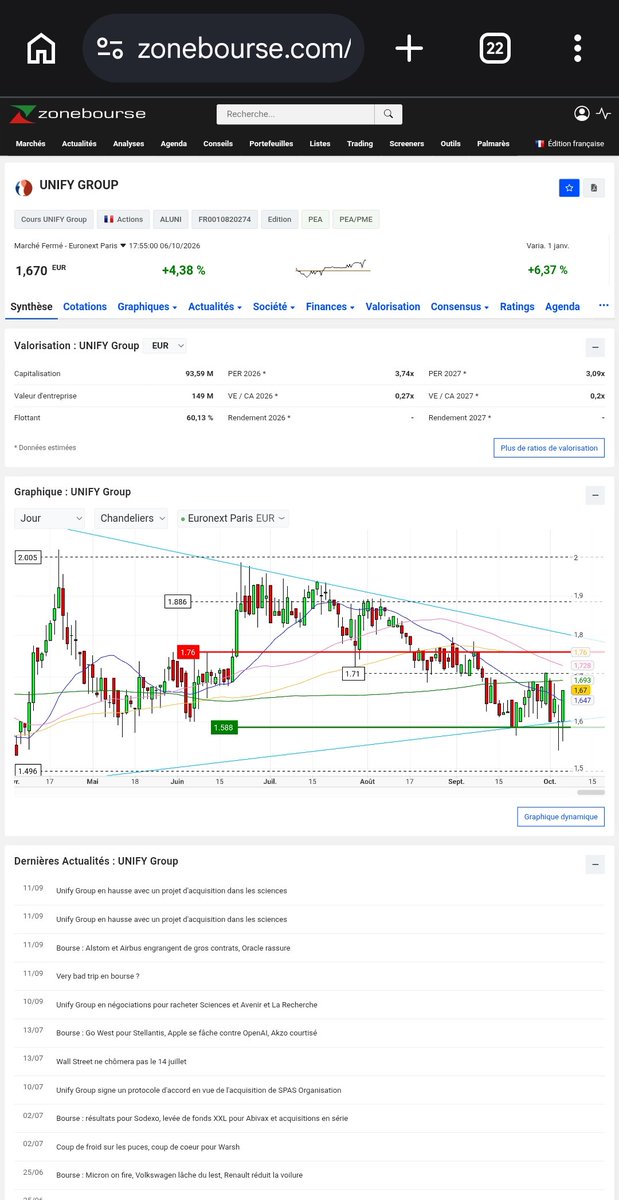Click the PEA/PME tag

(x=357, y=219)
